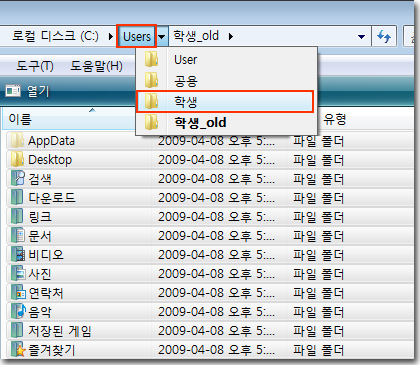Select the 저장된 게임 folder name
This screenshot has height=365, width=420.
pos(60,331)
